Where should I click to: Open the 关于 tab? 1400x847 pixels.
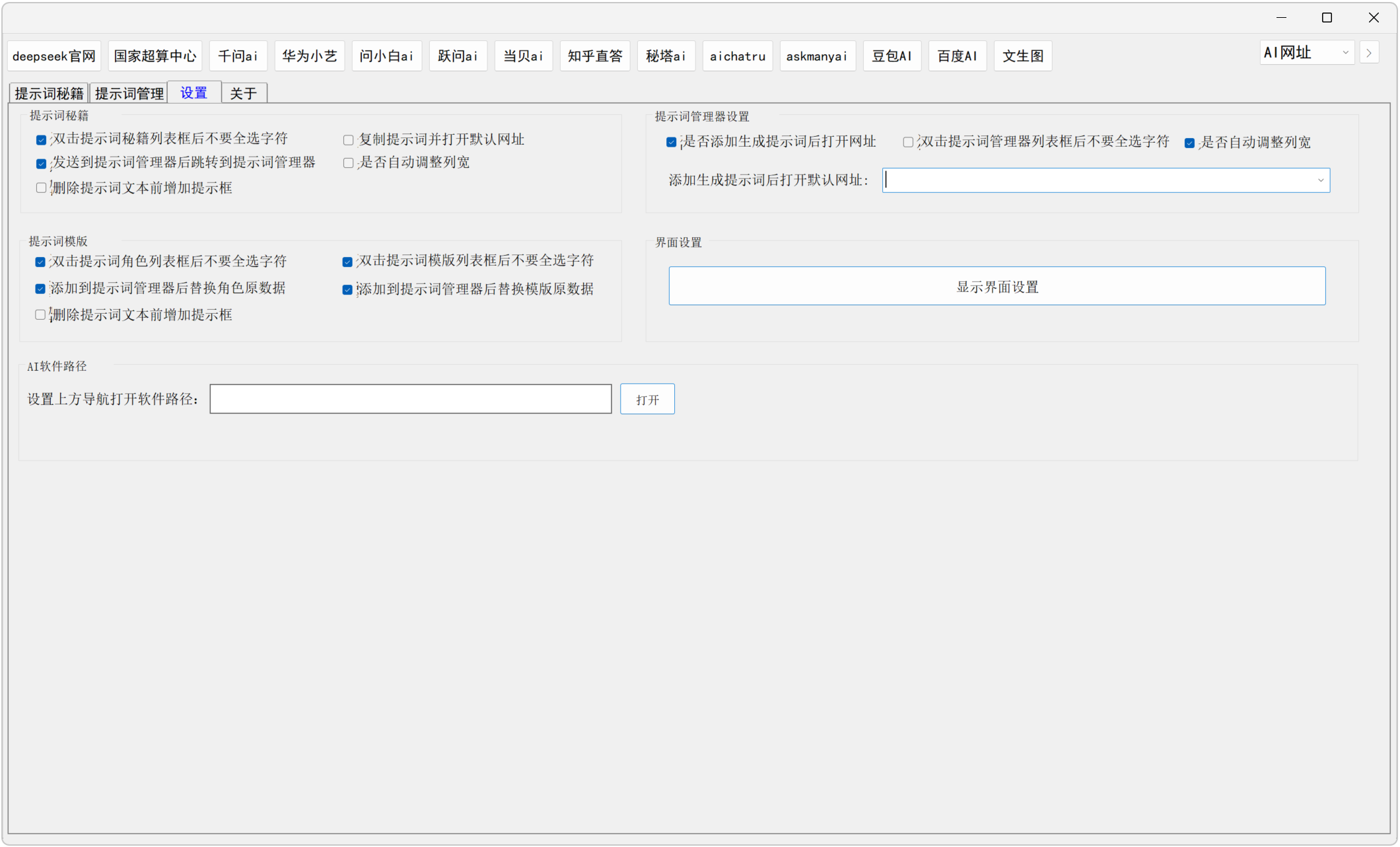[244, 93]
